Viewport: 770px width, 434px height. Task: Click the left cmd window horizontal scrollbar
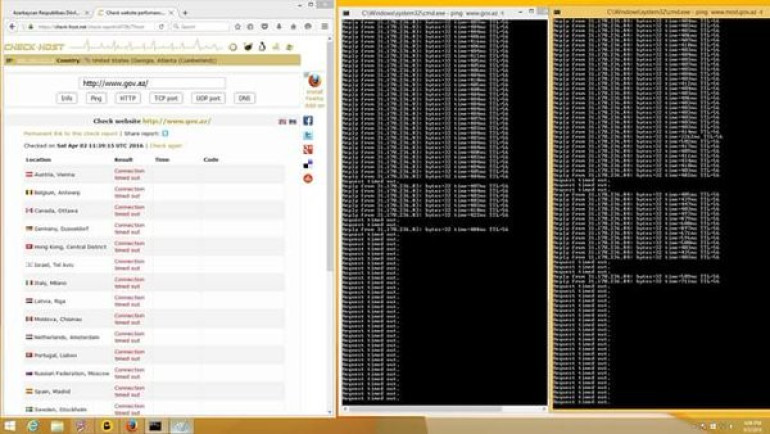[425, 409]
